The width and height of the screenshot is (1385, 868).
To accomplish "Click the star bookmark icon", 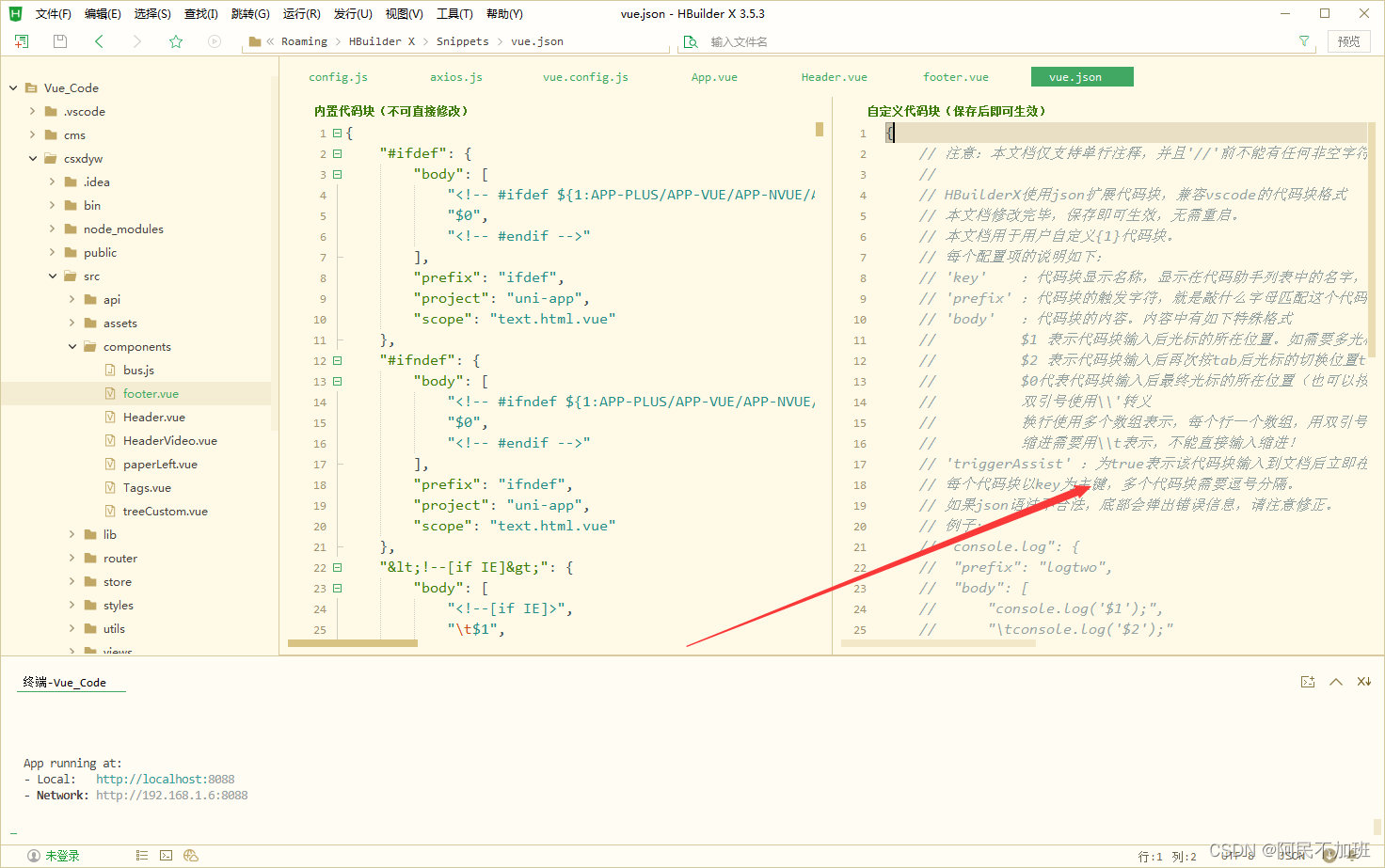I will click(x=176, y=41).
